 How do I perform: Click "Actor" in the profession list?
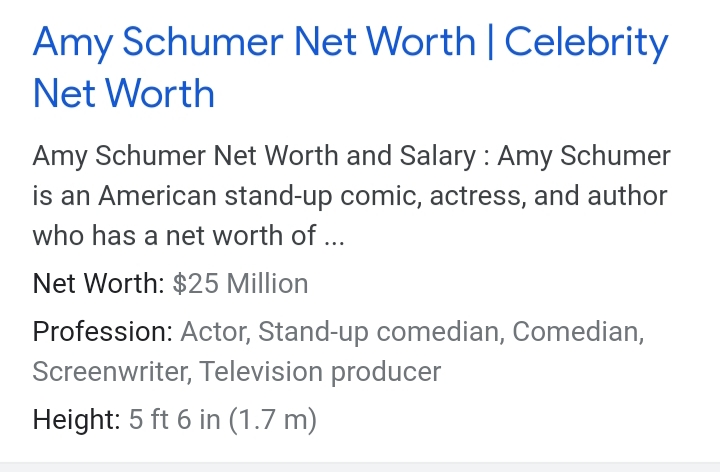[x=214, y=332]
